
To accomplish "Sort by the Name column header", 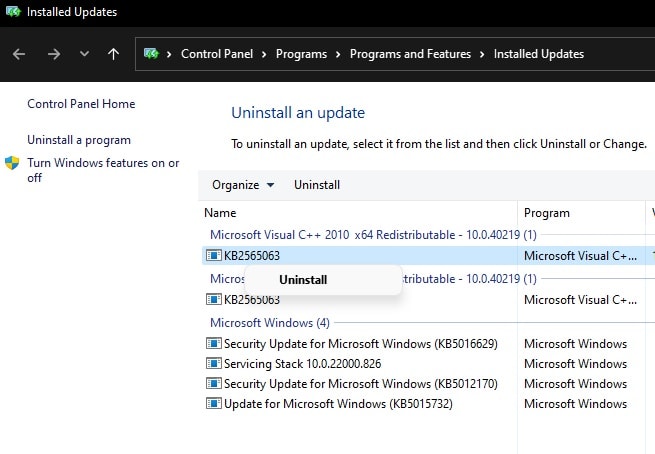I will [220, 213].
